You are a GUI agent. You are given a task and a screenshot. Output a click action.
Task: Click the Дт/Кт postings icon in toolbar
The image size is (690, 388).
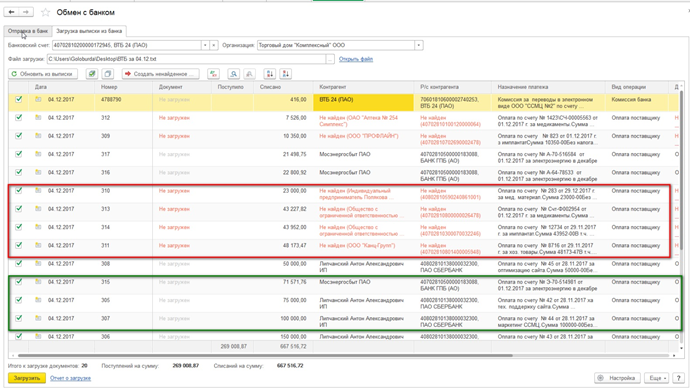pyautogui.click(x=213, y=74)
